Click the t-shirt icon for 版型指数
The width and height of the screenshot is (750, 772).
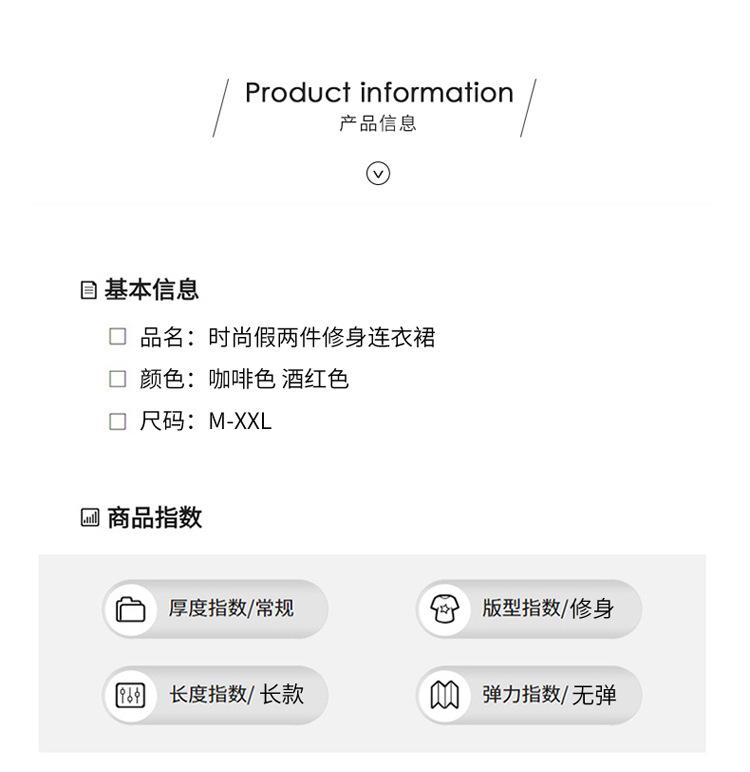pos(445,609)
